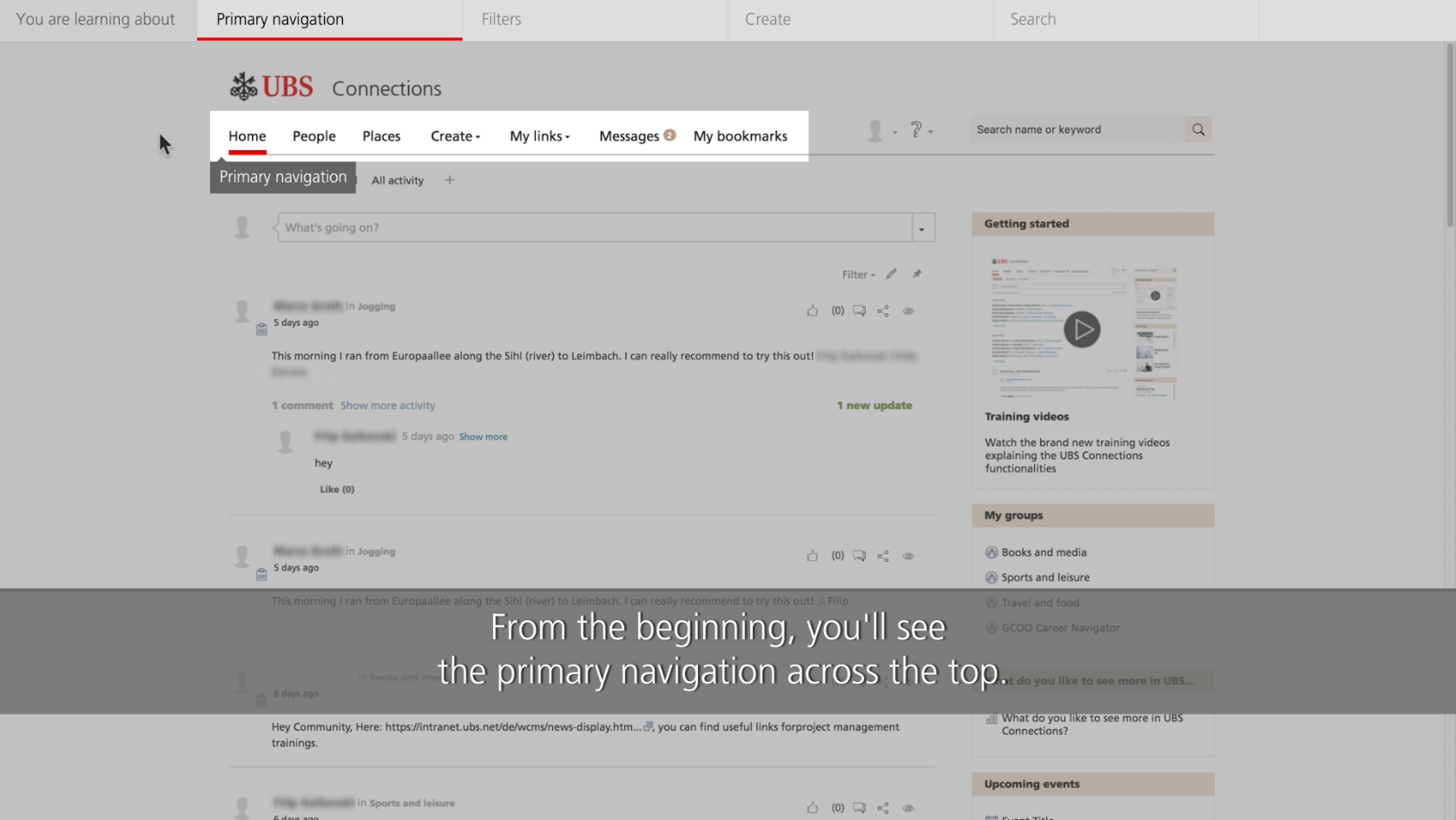Click the Jogging link on first post
Image resolution: width=1456 pixels, height=820 pixels.
376,306
